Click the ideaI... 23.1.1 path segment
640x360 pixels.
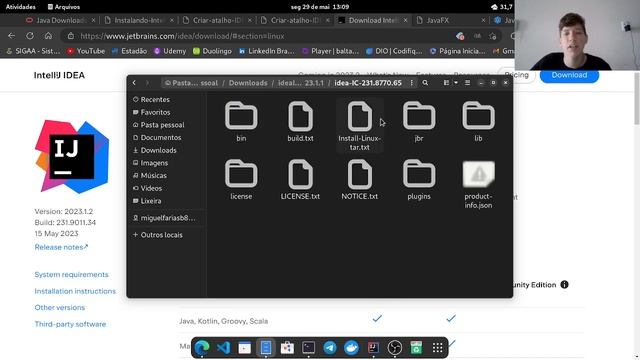(x=300, y=83)
